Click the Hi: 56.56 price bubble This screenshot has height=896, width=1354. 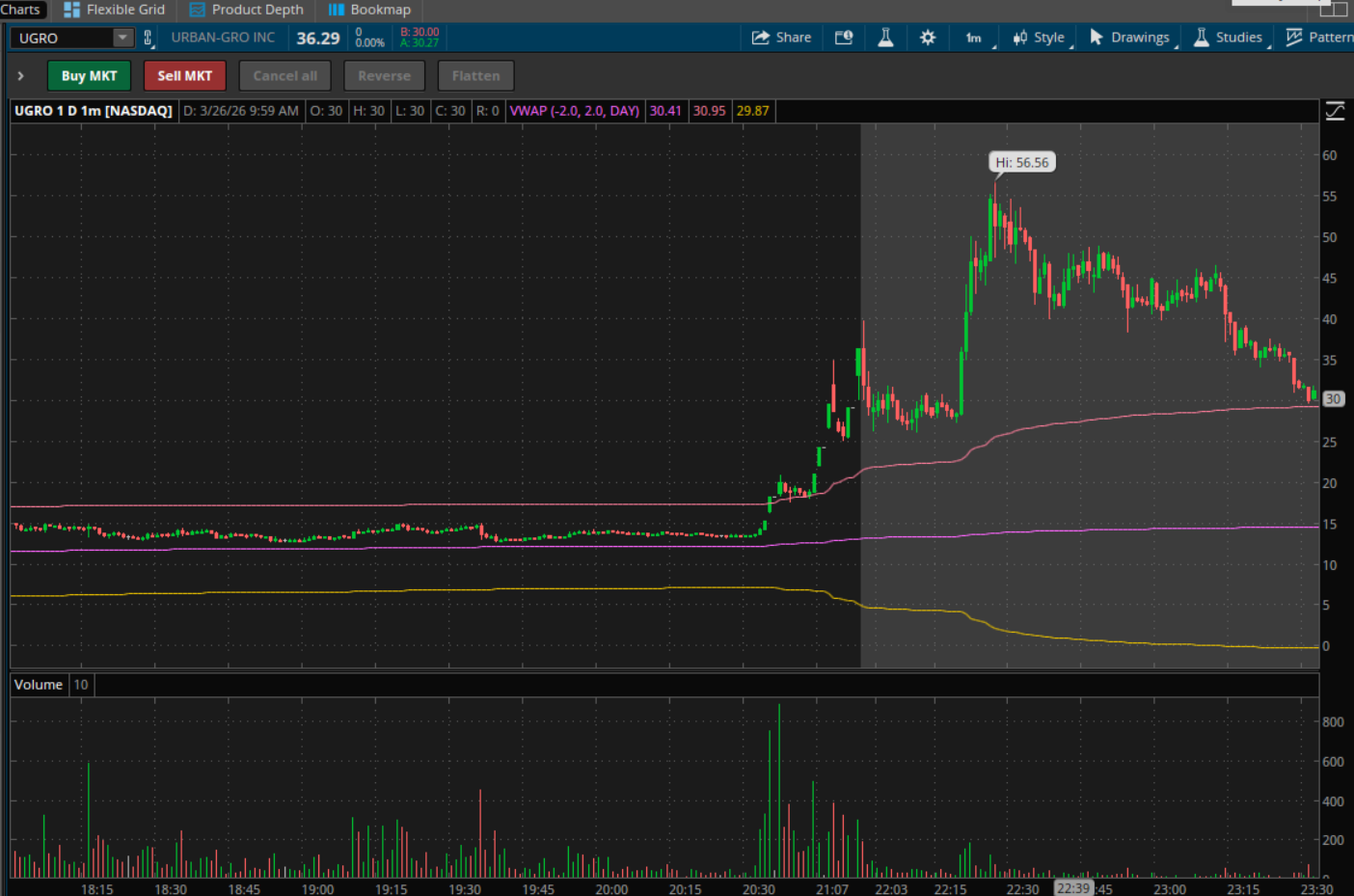pyautogui.click(x=1022, y=162)
